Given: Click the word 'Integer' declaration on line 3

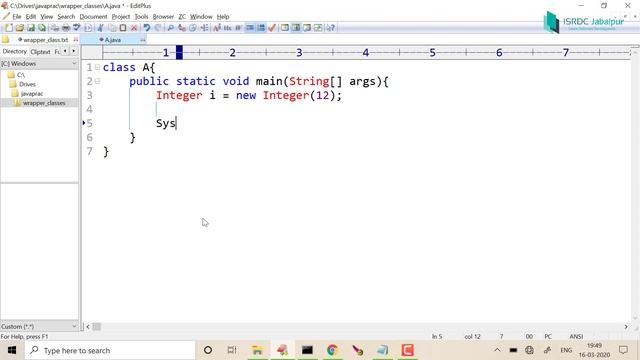Looking at the screenshot, I should [179, 96].
